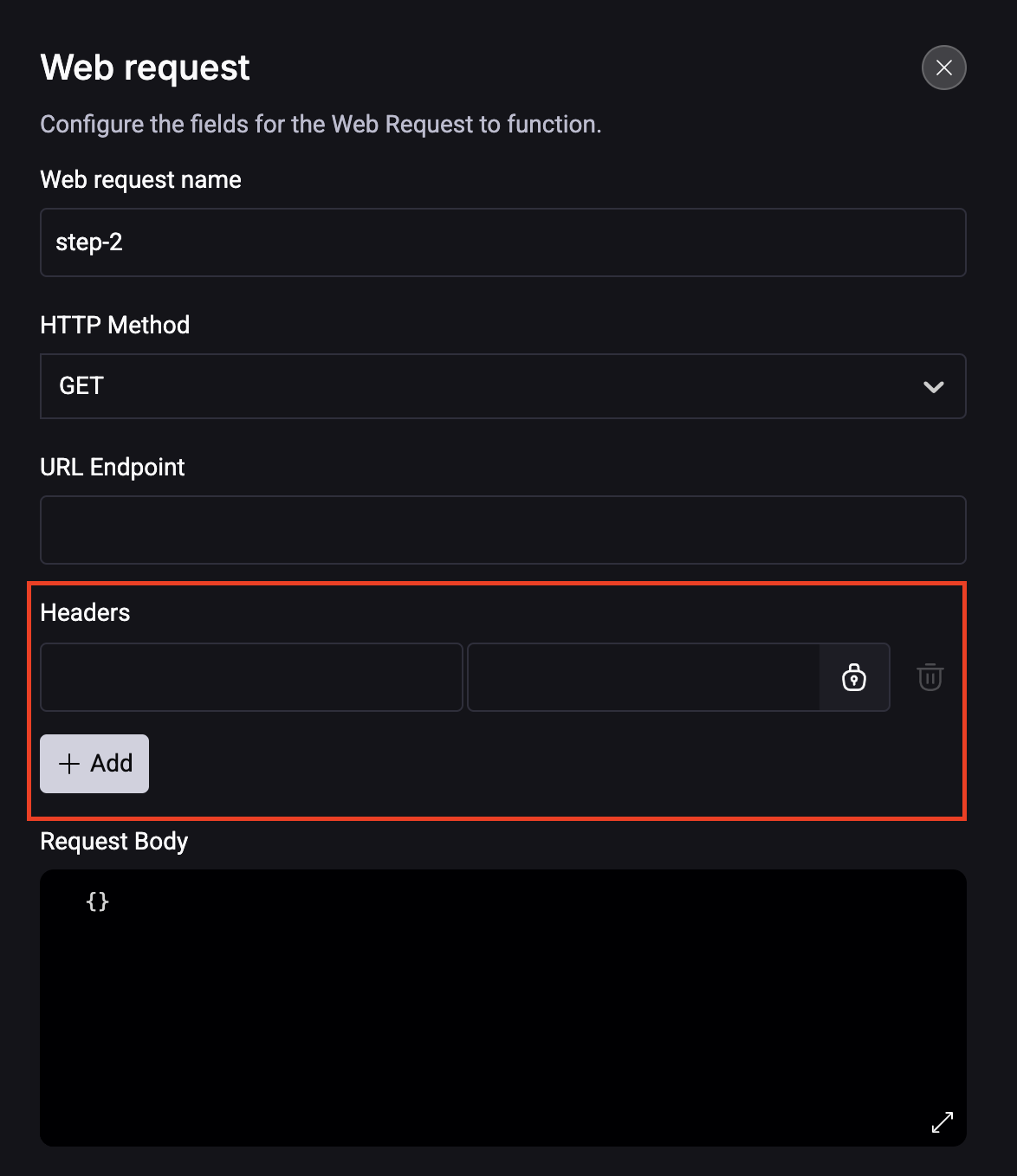This screenshot has width=1017, height=1176.
Task: Click the Web request dialog title
Action: coord(145,68)
